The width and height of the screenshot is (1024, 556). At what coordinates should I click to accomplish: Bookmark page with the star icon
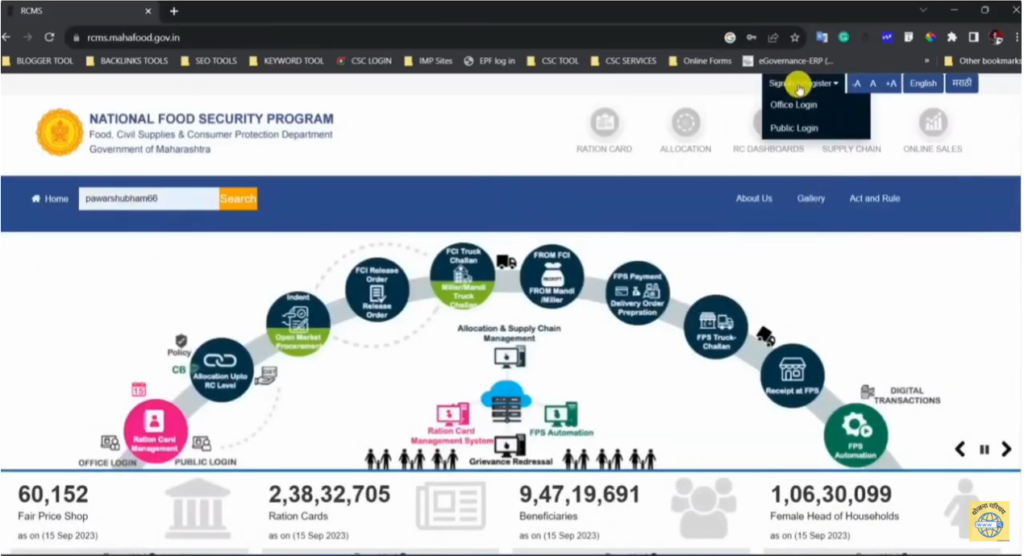click(x=795, y=37)
